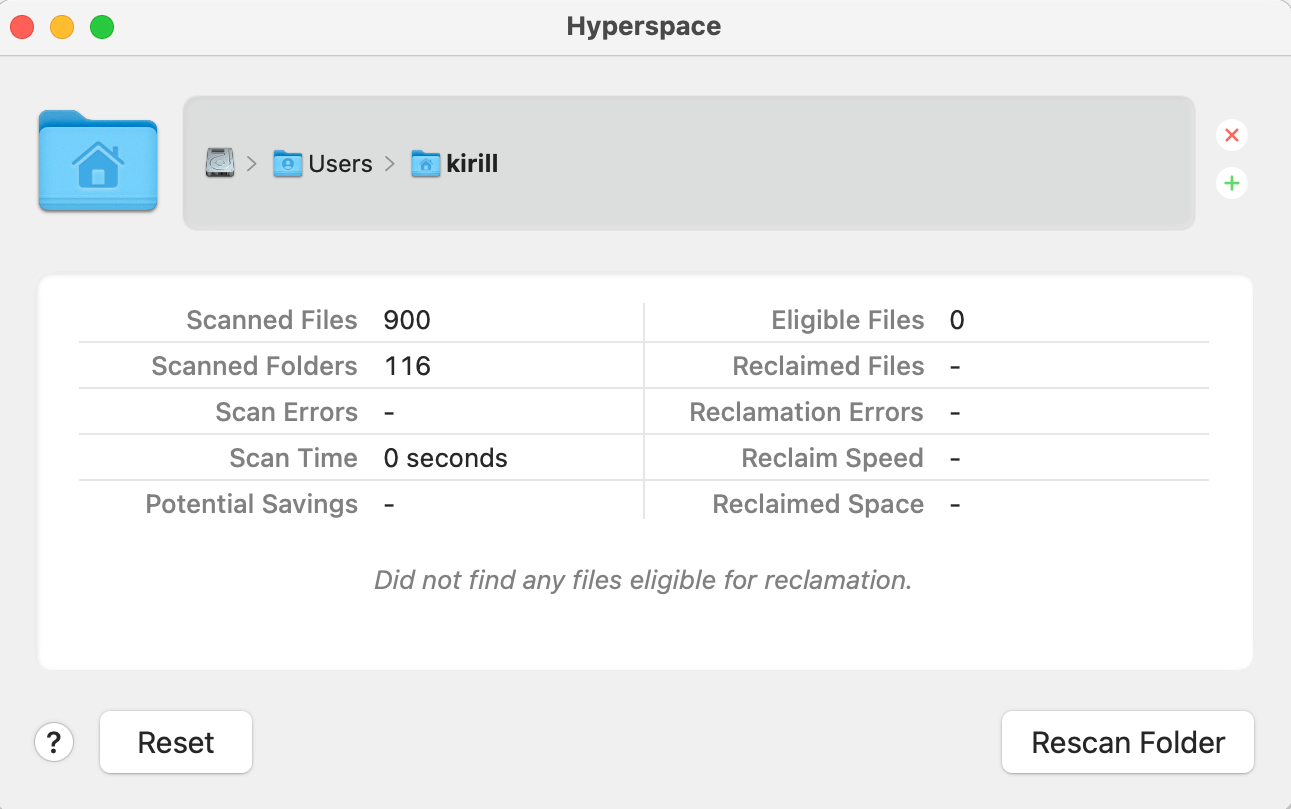Click the chevron between the disk and Users
Viewport: 1291px width, 809px height.
point(252,163)
